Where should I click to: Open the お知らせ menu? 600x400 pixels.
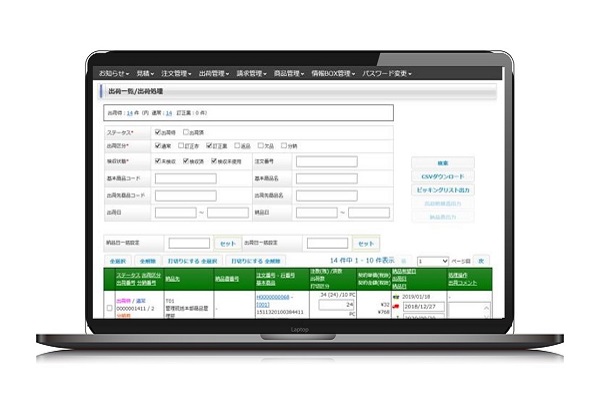coord(113,74)
